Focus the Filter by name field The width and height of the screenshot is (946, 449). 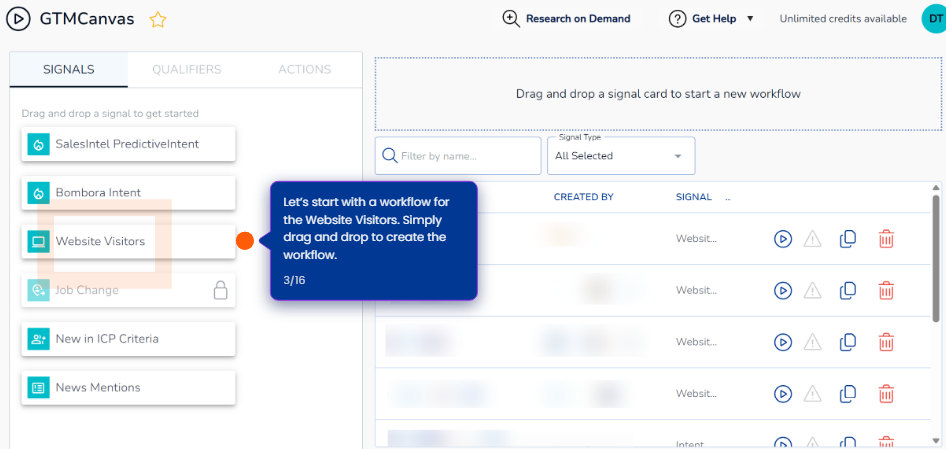[458, 156]
